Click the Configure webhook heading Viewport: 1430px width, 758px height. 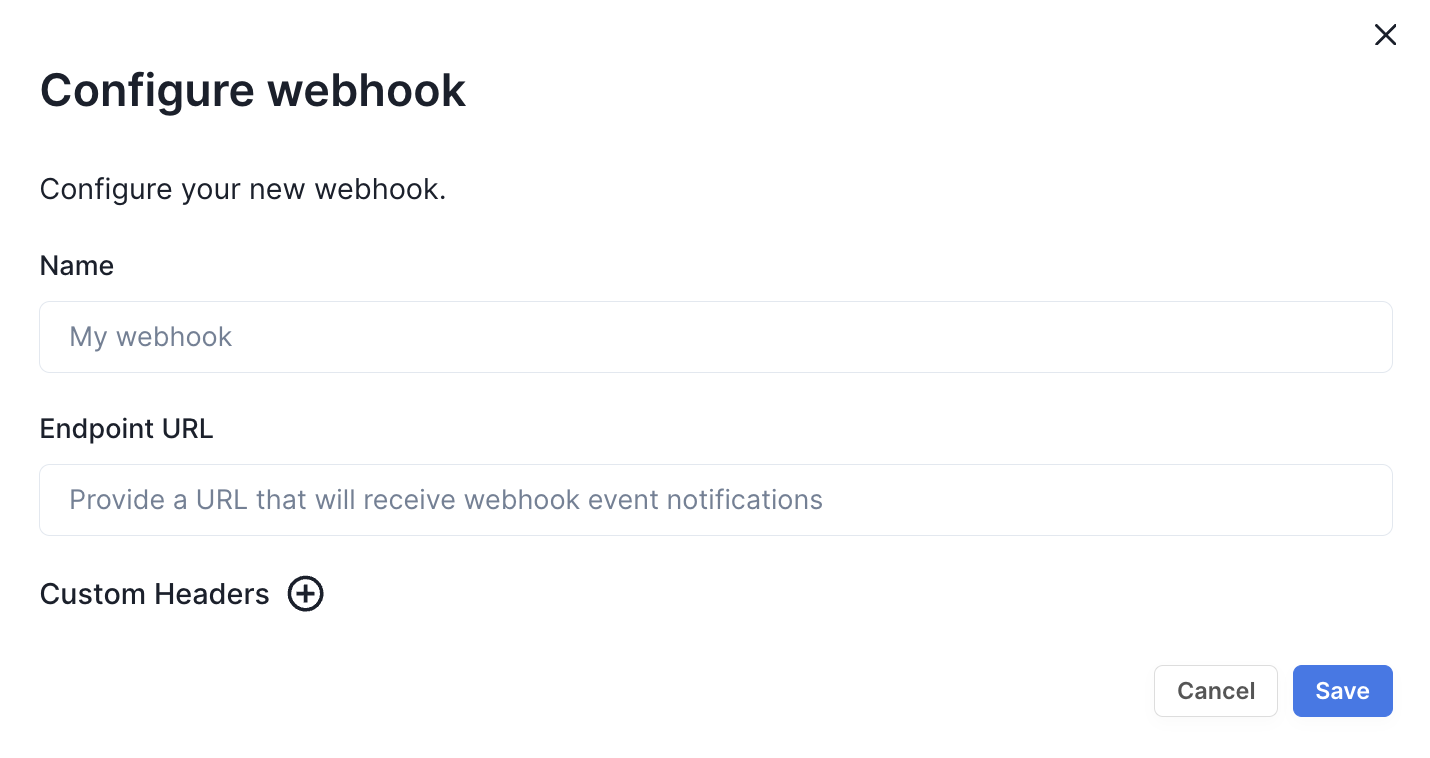(x=253, y=90)
